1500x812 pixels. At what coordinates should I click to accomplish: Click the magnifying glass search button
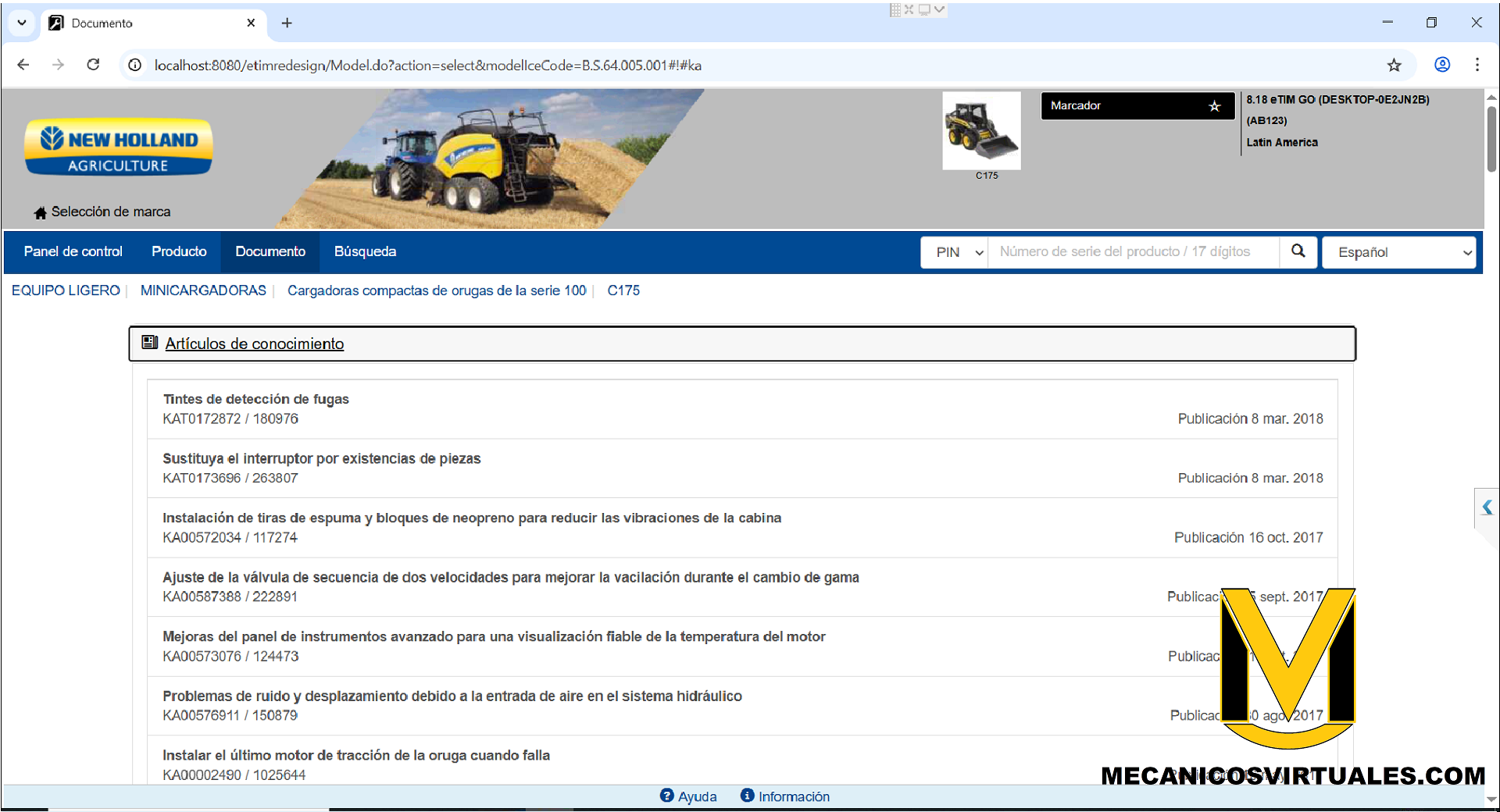[x=1298, y=251]
